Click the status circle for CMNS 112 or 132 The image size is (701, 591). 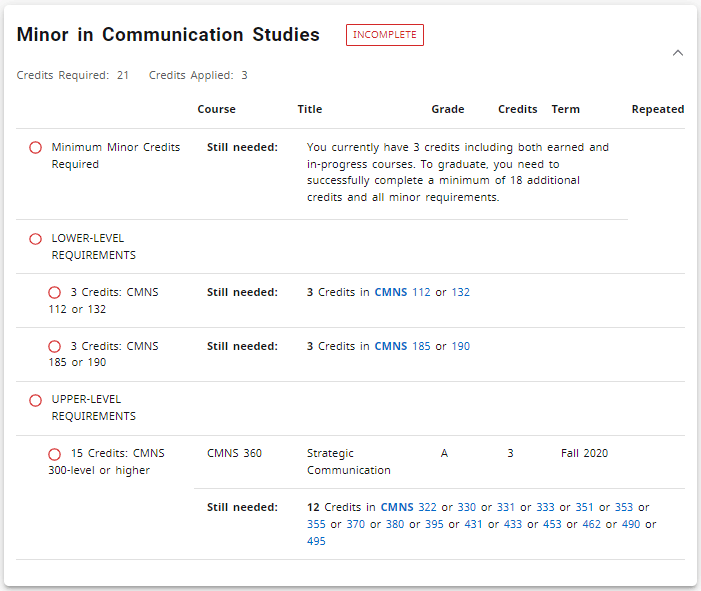coord(55,293)
